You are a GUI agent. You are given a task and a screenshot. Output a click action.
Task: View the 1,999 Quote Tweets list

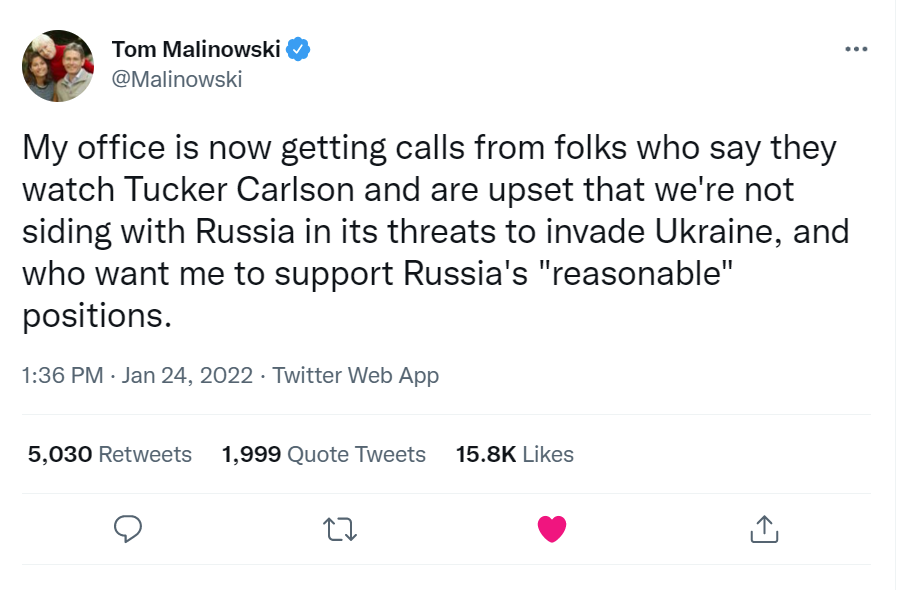click(x=324, y=454)
